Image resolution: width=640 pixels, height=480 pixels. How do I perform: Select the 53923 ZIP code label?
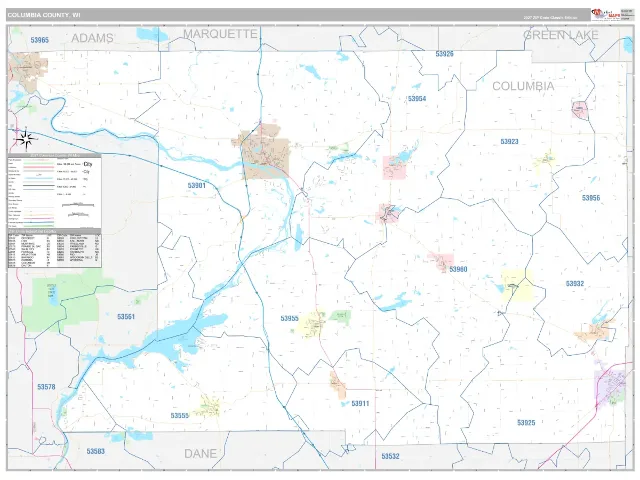(x=509, y=142)
